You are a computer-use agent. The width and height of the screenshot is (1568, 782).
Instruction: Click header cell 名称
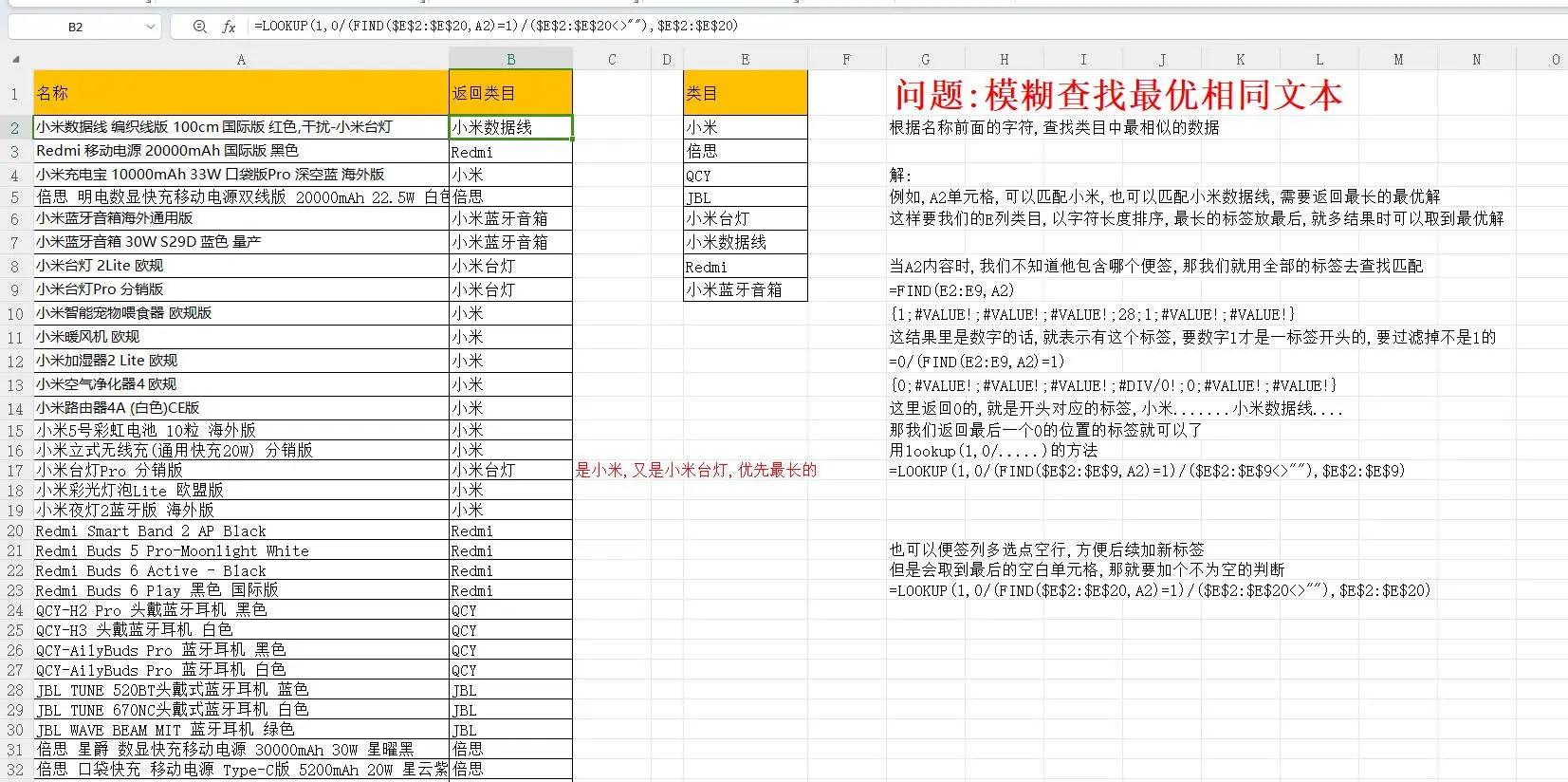241,93
